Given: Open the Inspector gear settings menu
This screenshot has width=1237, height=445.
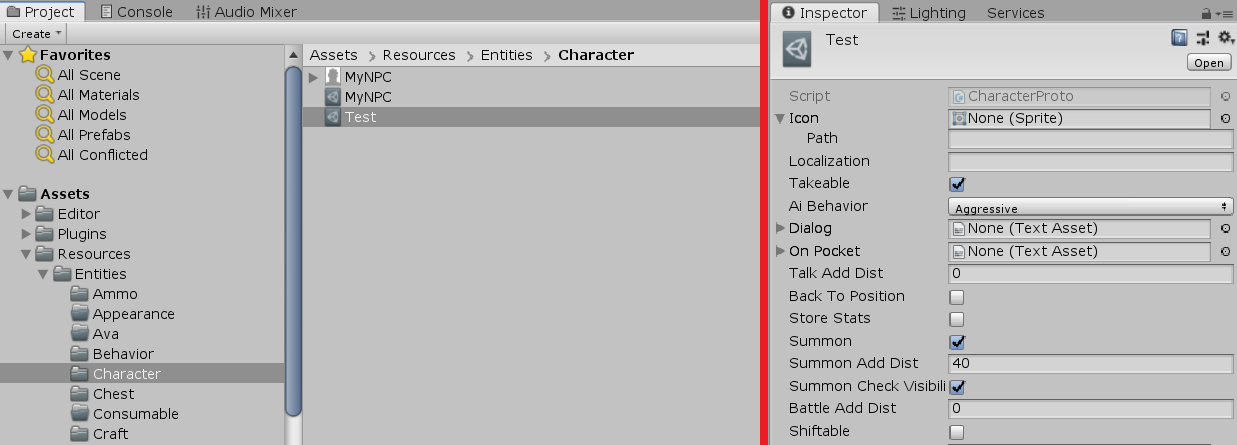Looking at the screenshot, I should click(x=1225, y=38).
